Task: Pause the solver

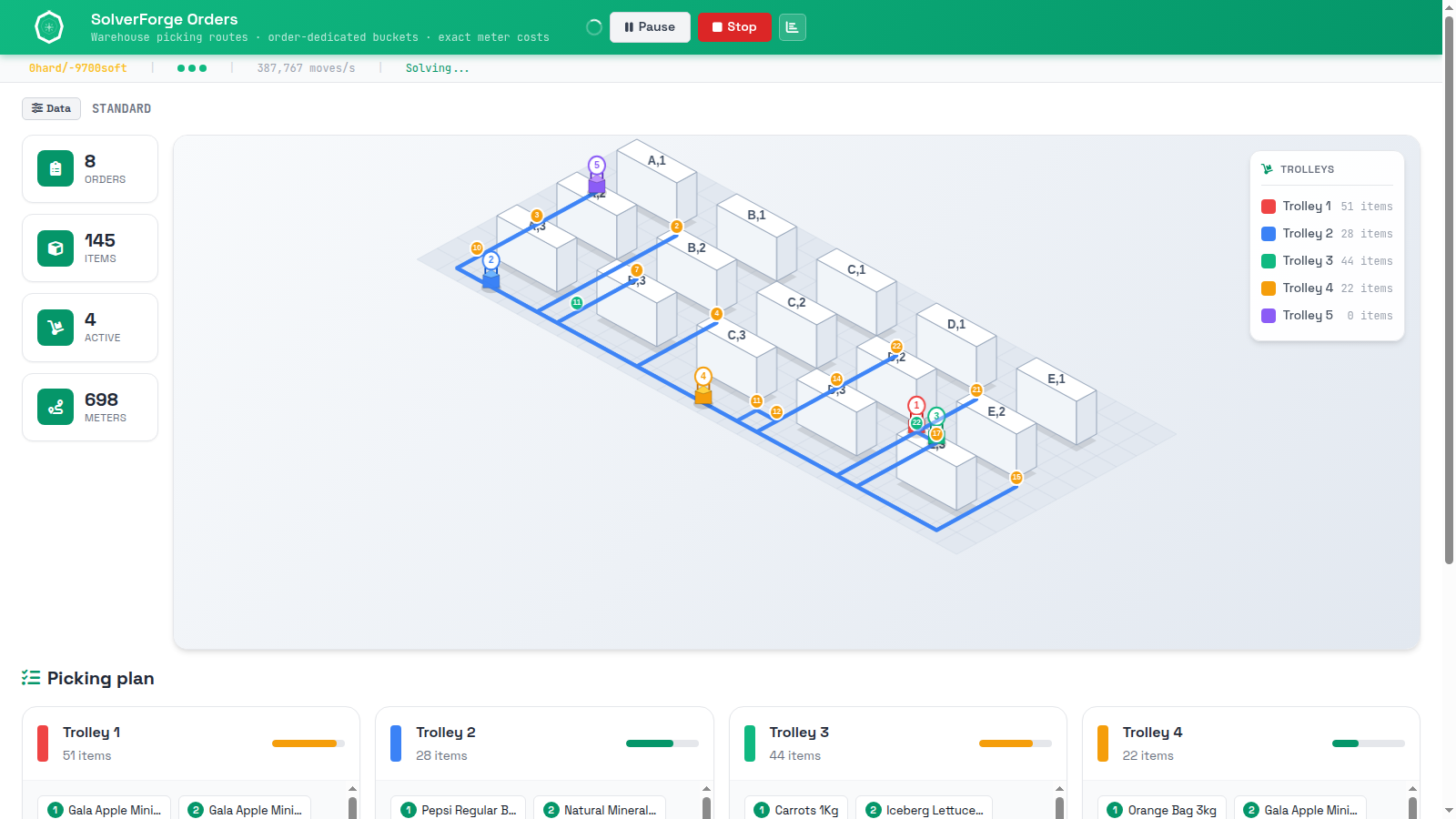Action: point(650,27)
